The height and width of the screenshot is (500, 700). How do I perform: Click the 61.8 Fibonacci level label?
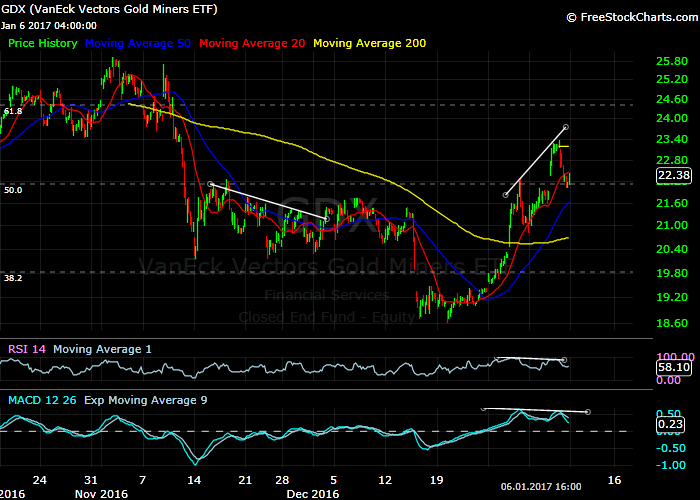click(13, 111)
